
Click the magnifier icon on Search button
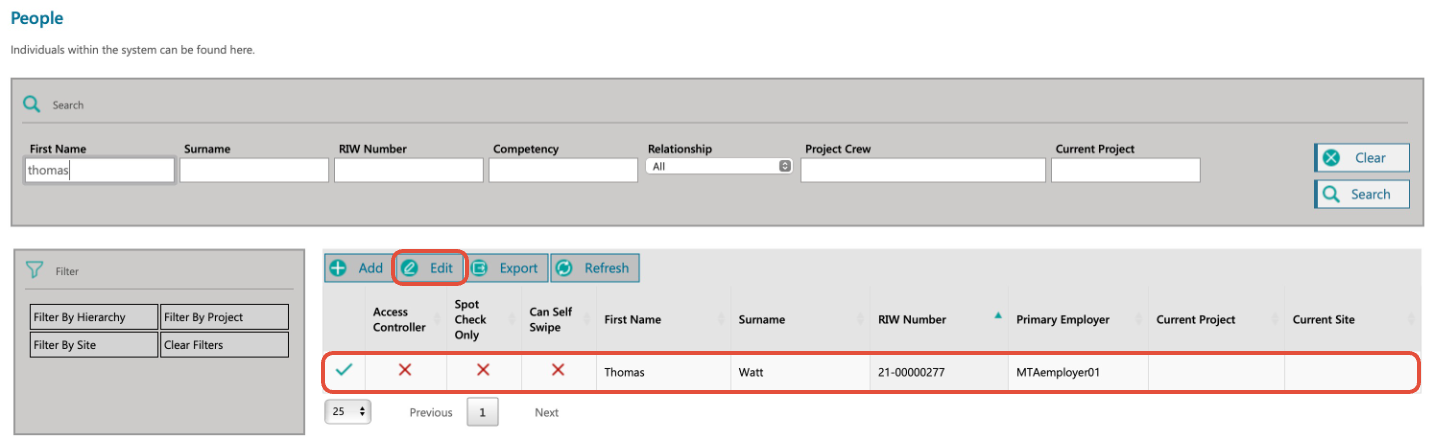pyautogui.click(x=1331, y=194)
